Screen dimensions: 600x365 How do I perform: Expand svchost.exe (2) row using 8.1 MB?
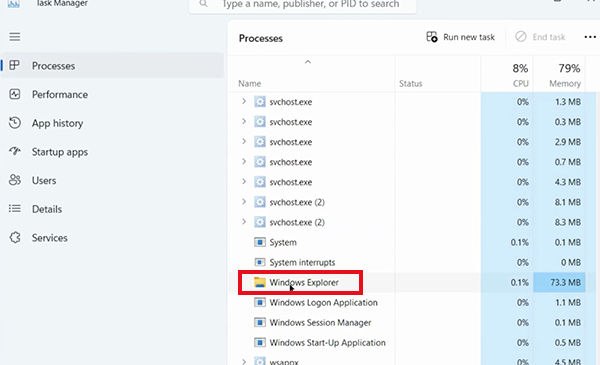244,202
